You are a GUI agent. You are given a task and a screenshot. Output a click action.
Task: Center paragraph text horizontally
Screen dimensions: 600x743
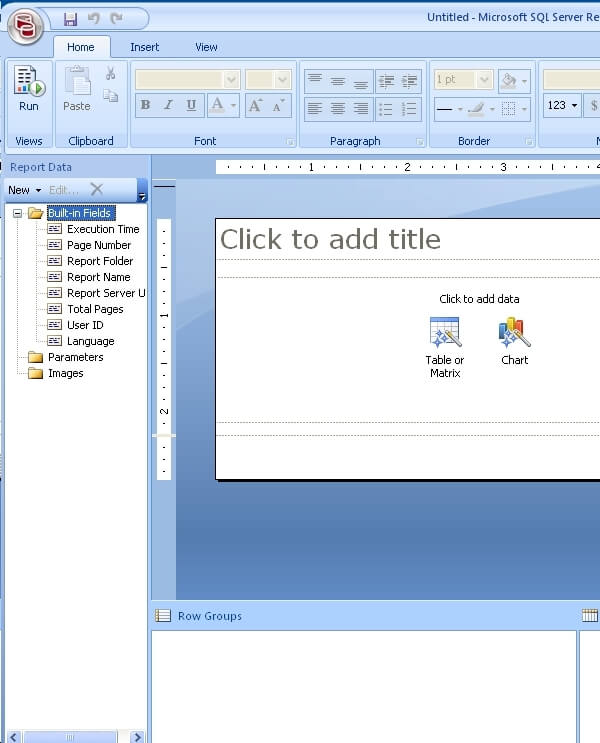point(338,109)
